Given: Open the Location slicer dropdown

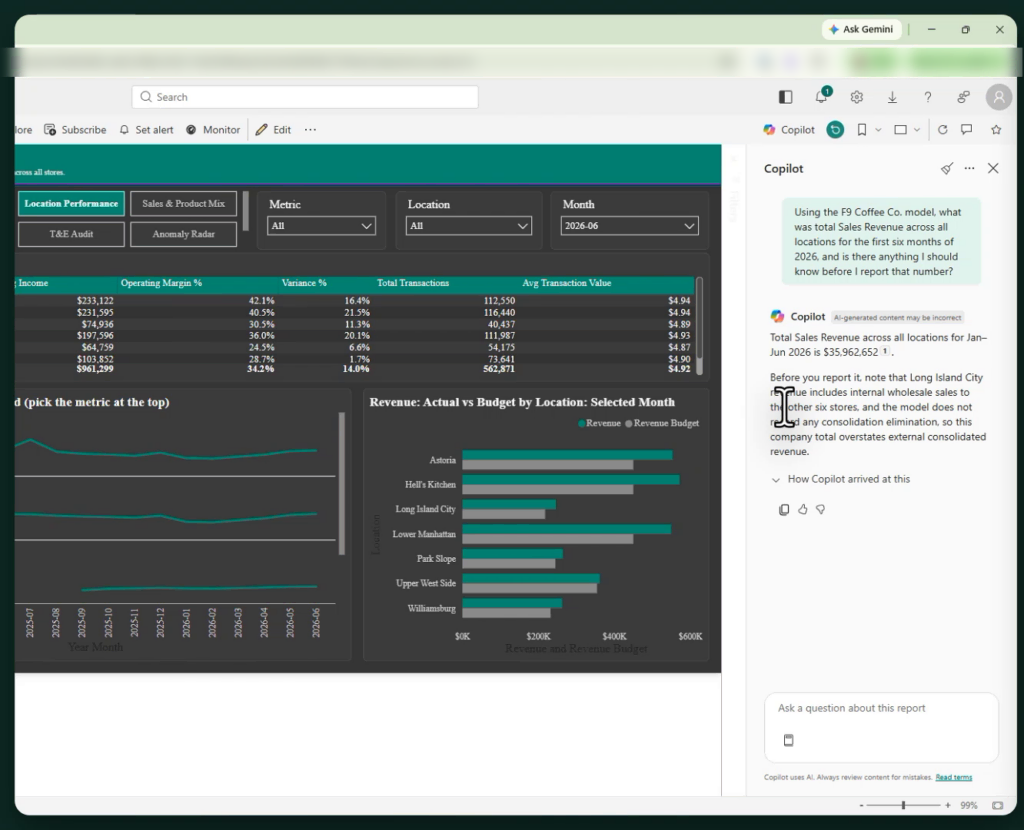Looking at the screenshot, I should tap(468, 226).
